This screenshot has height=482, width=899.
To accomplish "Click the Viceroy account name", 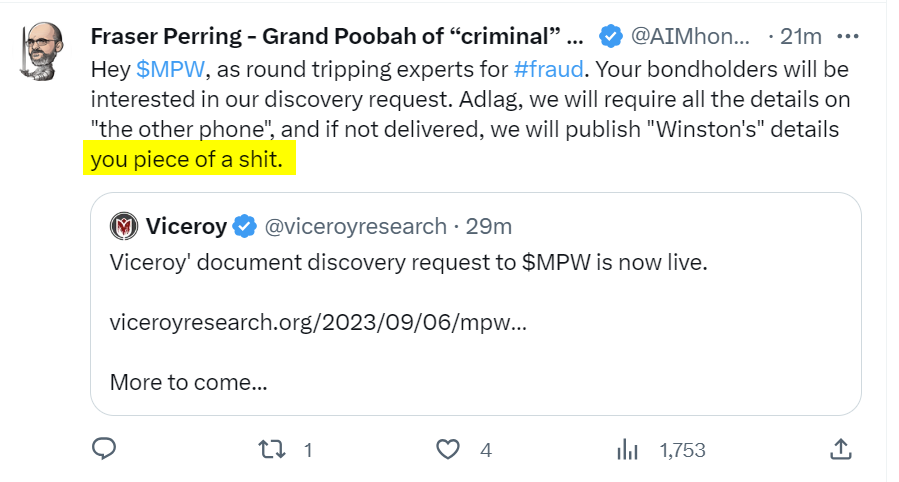I will click(x=186, y=226).
